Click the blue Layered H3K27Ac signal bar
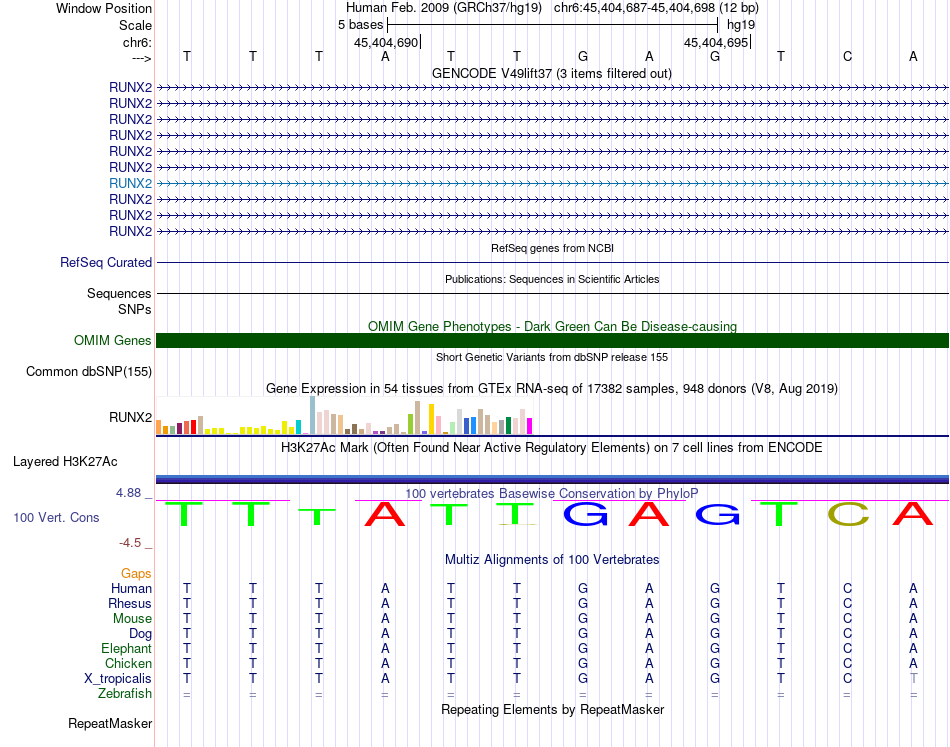Image resolution: width=950 pixels, height=747 pixels. tap(553, 479)
